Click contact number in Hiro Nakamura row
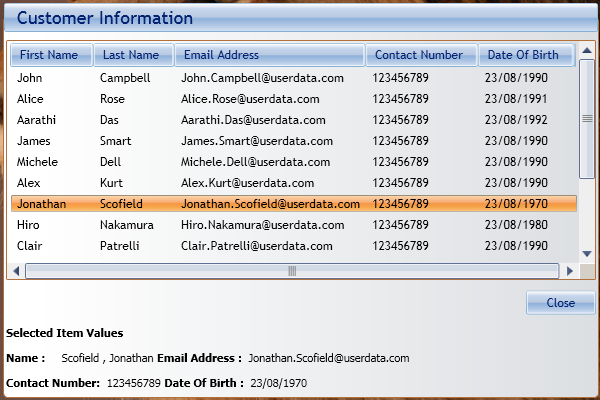 click(400, 225)
